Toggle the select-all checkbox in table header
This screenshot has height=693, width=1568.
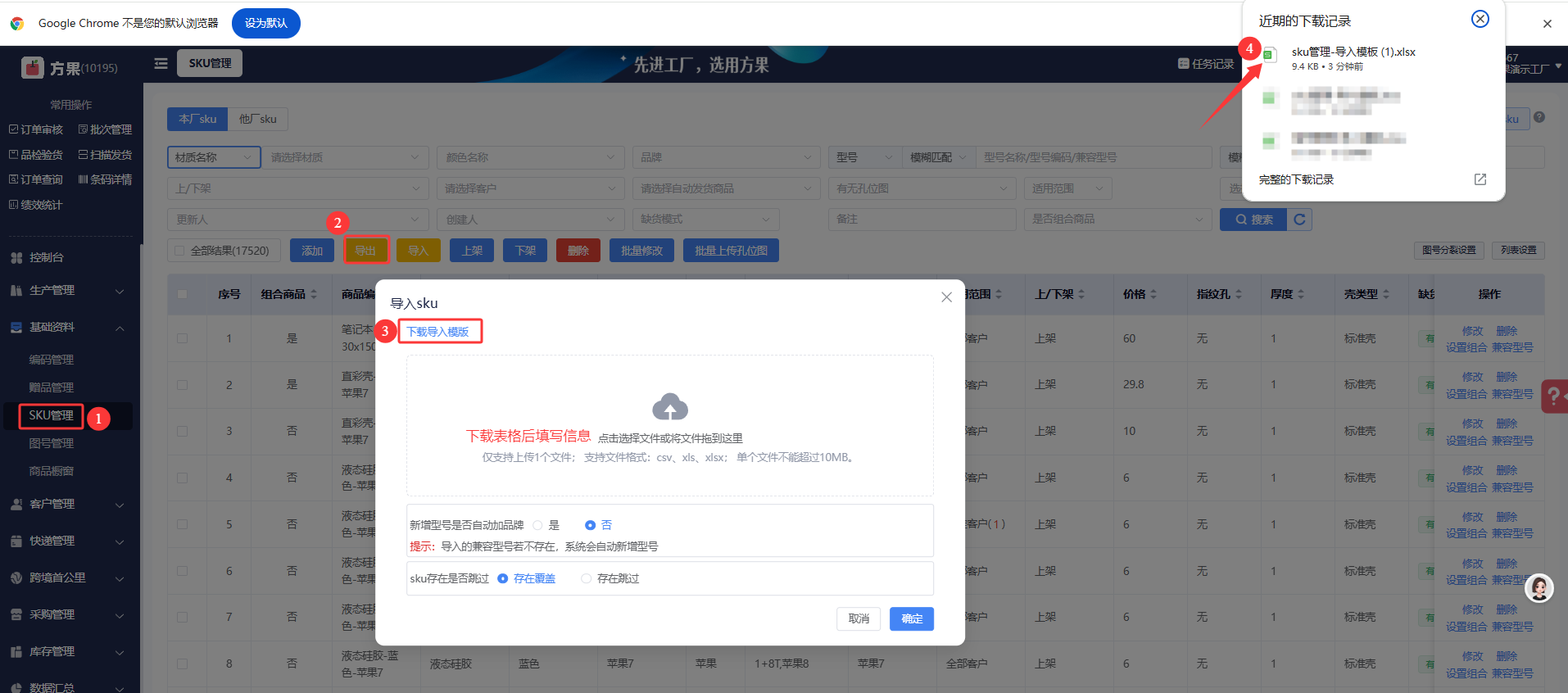182,294
